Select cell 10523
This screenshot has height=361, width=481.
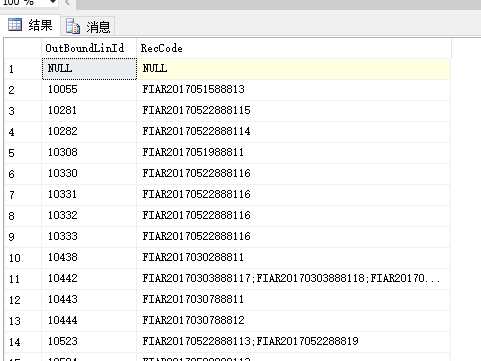89,342
